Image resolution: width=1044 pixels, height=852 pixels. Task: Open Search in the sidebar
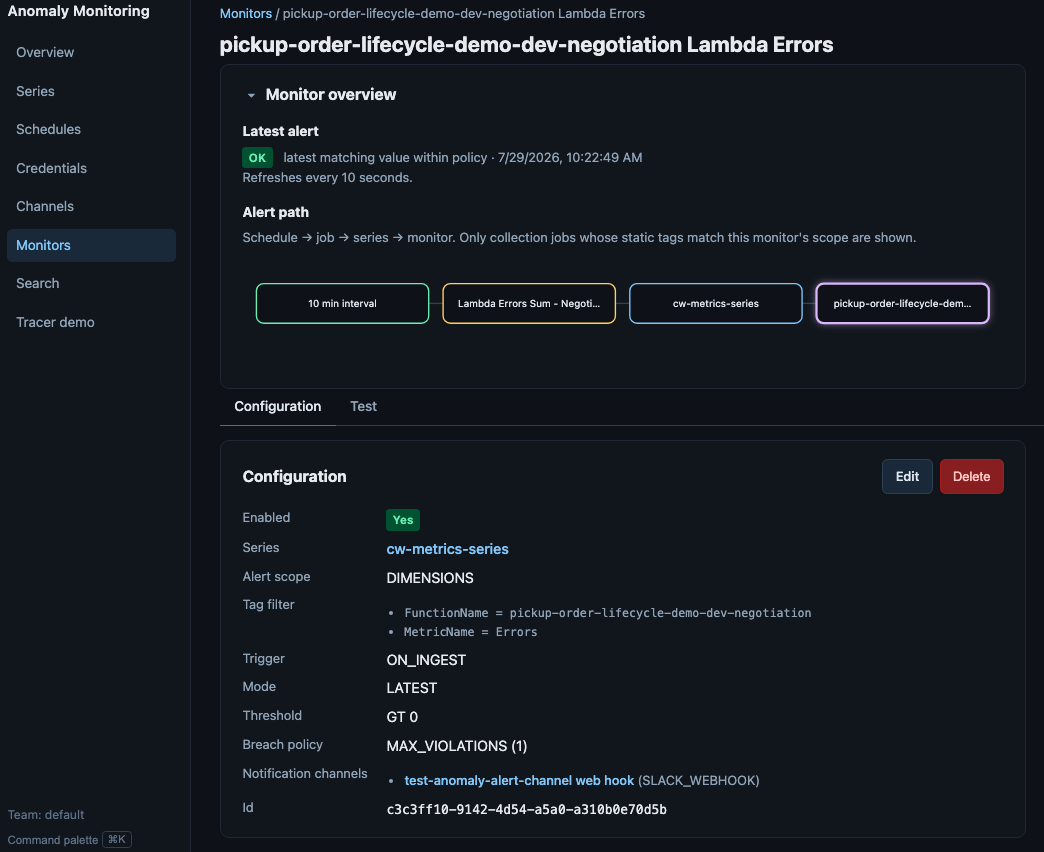(37, 284)
